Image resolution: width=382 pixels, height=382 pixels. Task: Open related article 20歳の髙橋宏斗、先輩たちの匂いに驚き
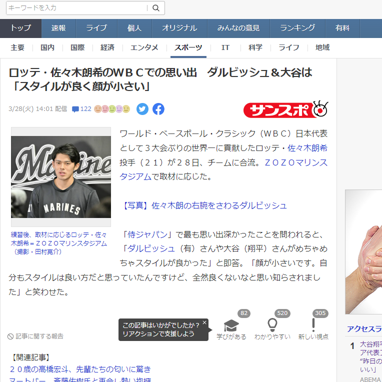click(80, 369)
